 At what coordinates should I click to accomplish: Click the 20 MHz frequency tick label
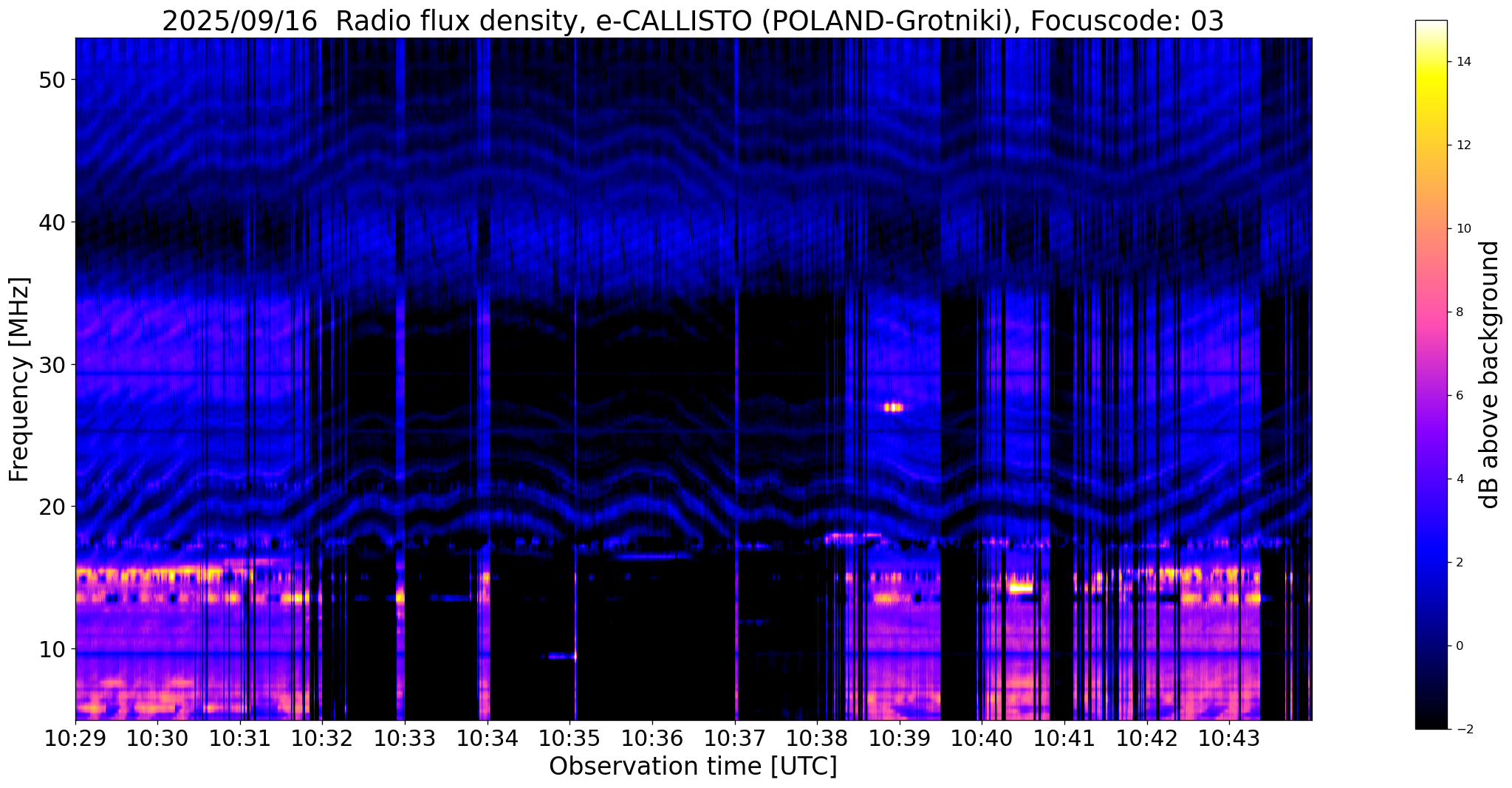pyautogui.click(x=51, y=507)
